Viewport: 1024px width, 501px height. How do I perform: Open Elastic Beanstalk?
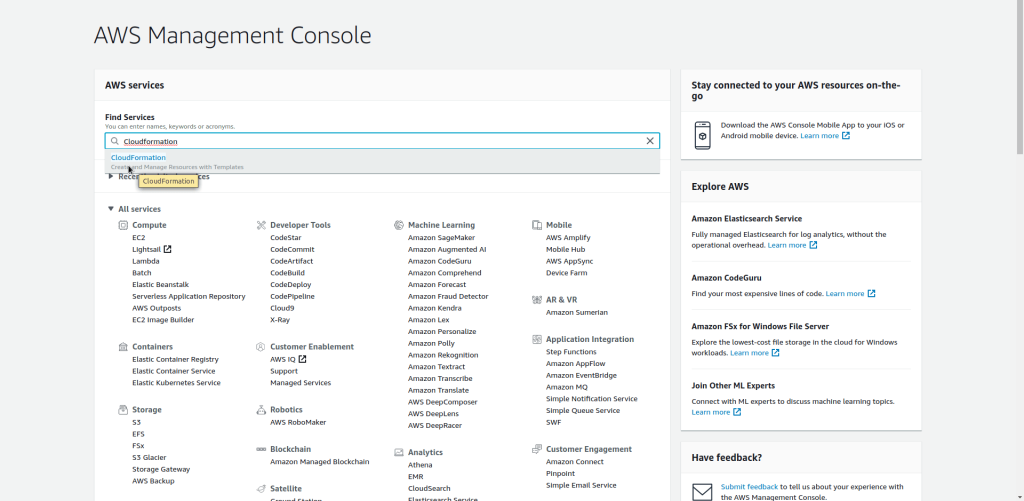point(161,285)
